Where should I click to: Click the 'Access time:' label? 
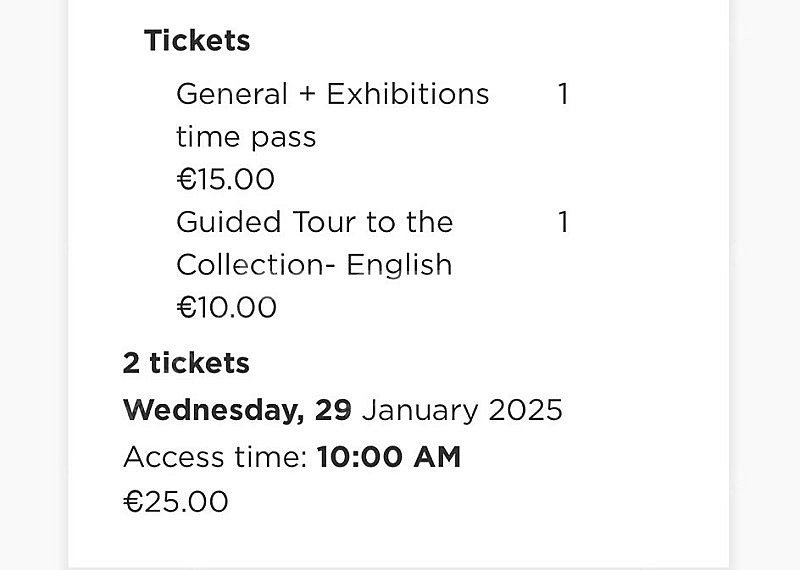[x=215, y=457]
